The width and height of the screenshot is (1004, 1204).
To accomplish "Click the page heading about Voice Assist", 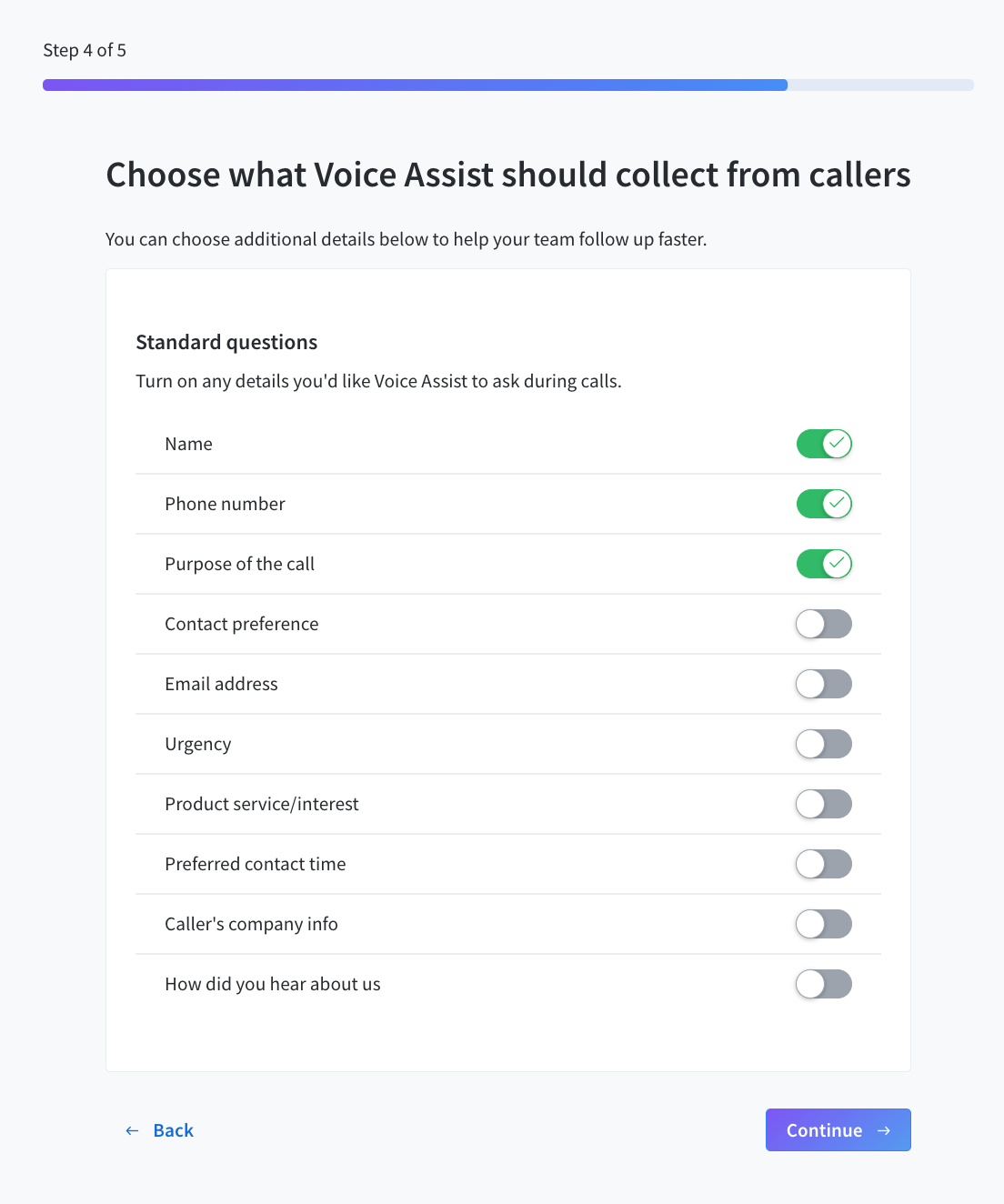I will click(508, 175).
